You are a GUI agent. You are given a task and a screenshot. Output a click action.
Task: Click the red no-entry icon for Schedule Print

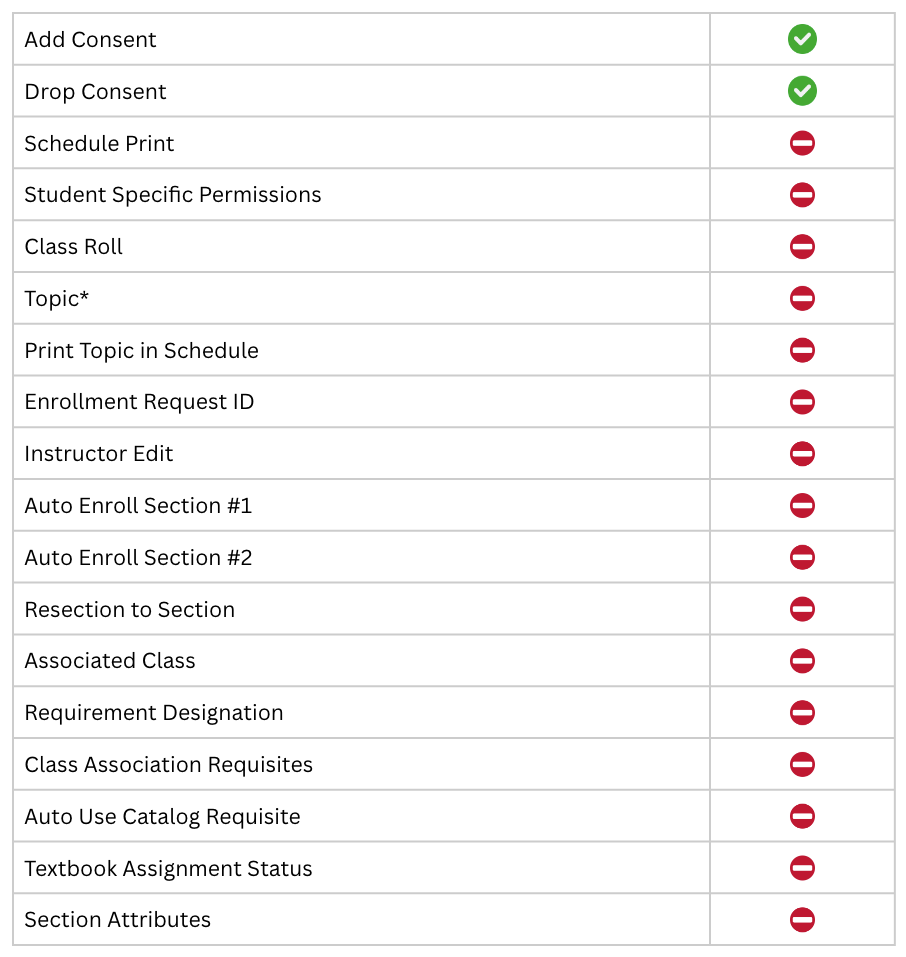click(x=802, y=143)
